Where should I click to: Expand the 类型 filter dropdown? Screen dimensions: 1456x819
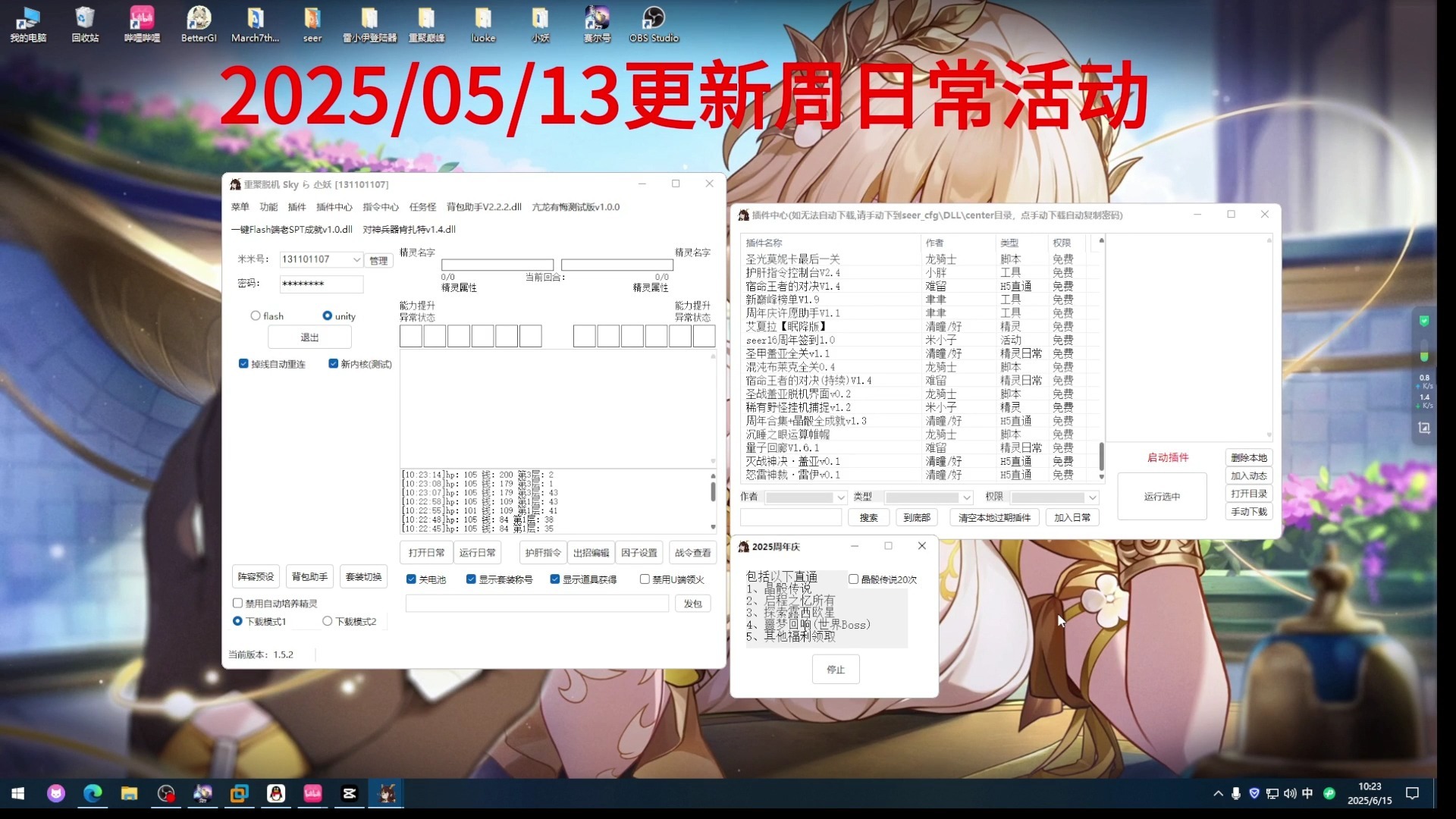[966, 497]
